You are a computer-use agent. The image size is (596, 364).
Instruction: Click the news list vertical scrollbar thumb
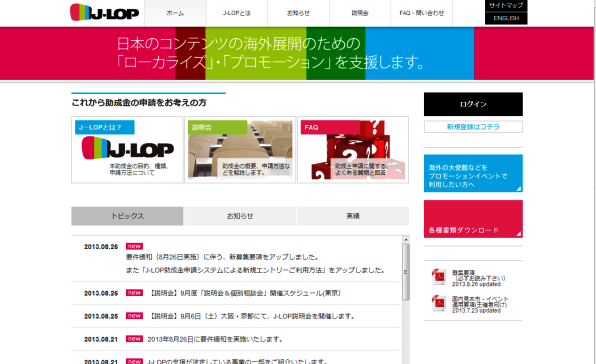[406, 272]
